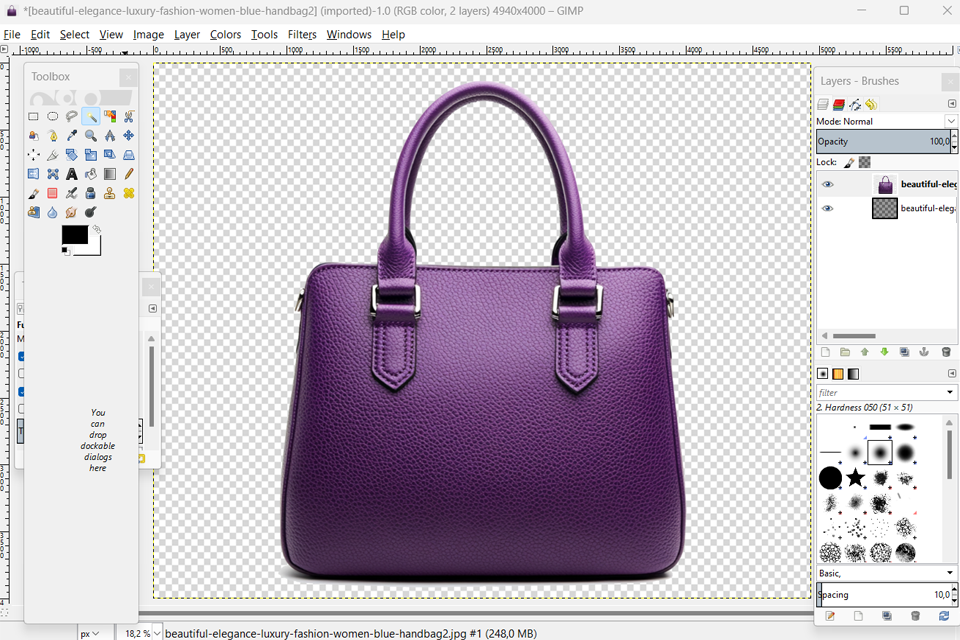Select the Bucket Fill tool

91,174
